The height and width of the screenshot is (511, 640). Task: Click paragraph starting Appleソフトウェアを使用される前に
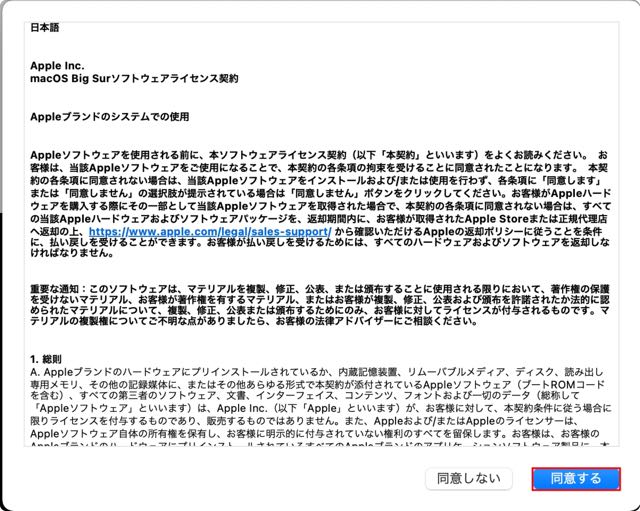point(320,204)
